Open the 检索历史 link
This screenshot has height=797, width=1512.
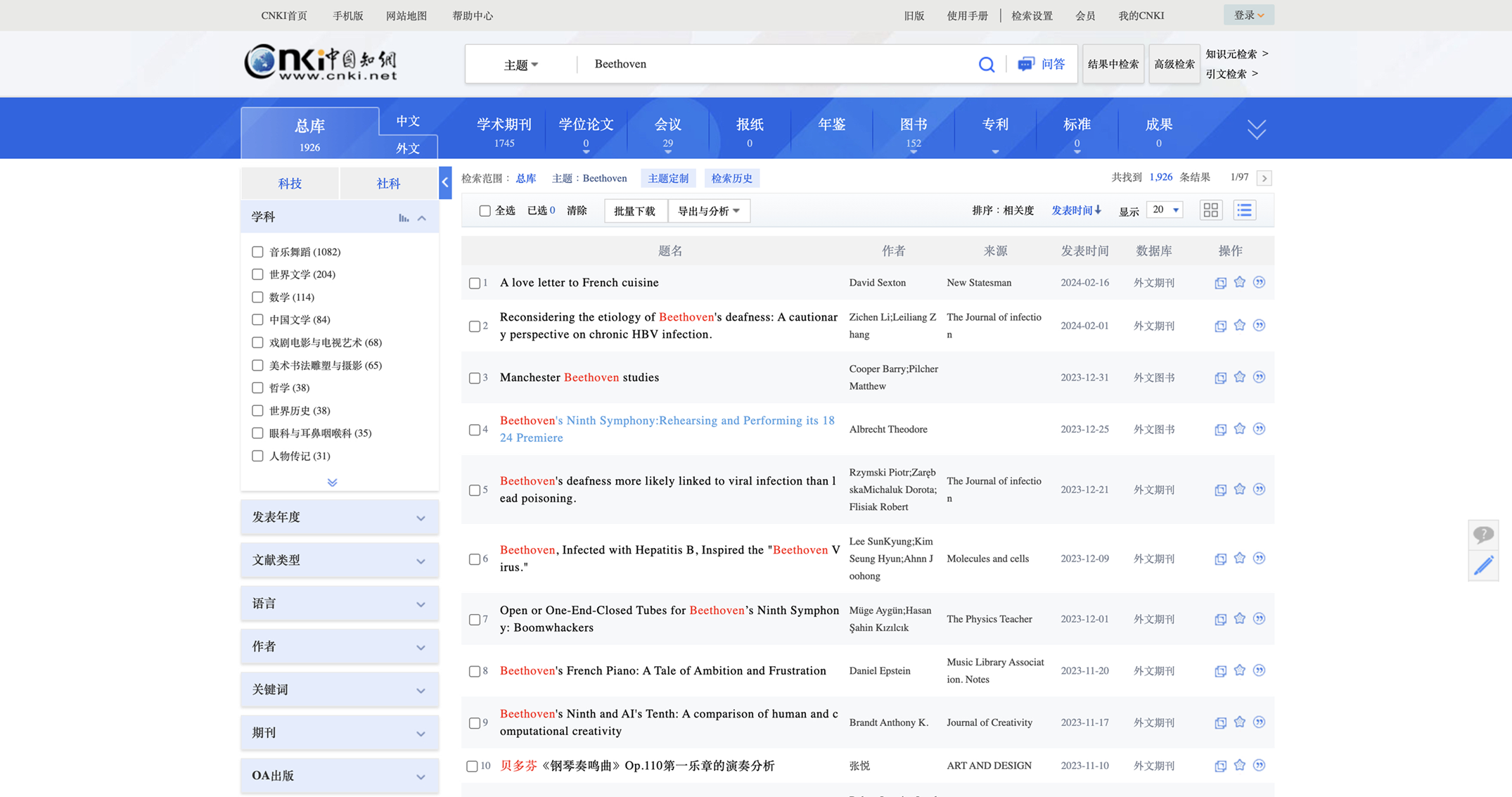click(x=732, y=178)
